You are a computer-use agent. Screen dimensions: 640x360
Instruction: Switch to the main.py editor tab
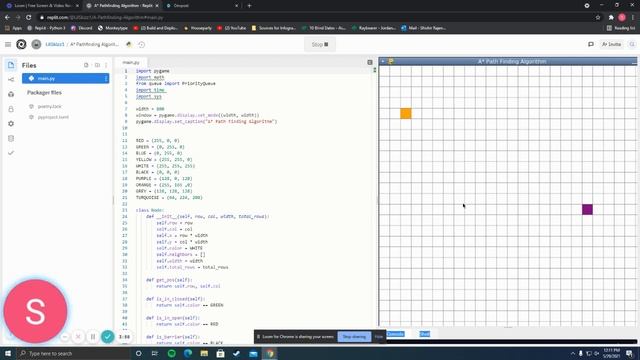pyautogui.click(x=131, y=62)
